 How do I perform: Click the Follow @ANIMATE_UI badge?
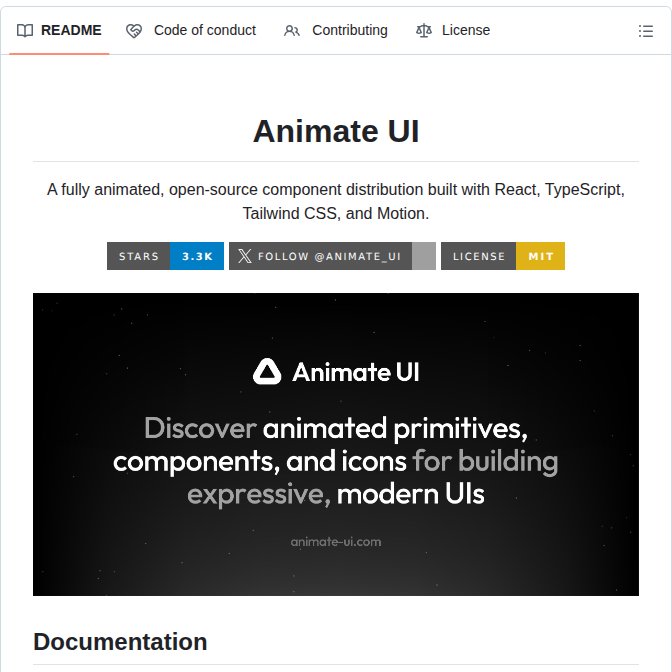point(332,256)
